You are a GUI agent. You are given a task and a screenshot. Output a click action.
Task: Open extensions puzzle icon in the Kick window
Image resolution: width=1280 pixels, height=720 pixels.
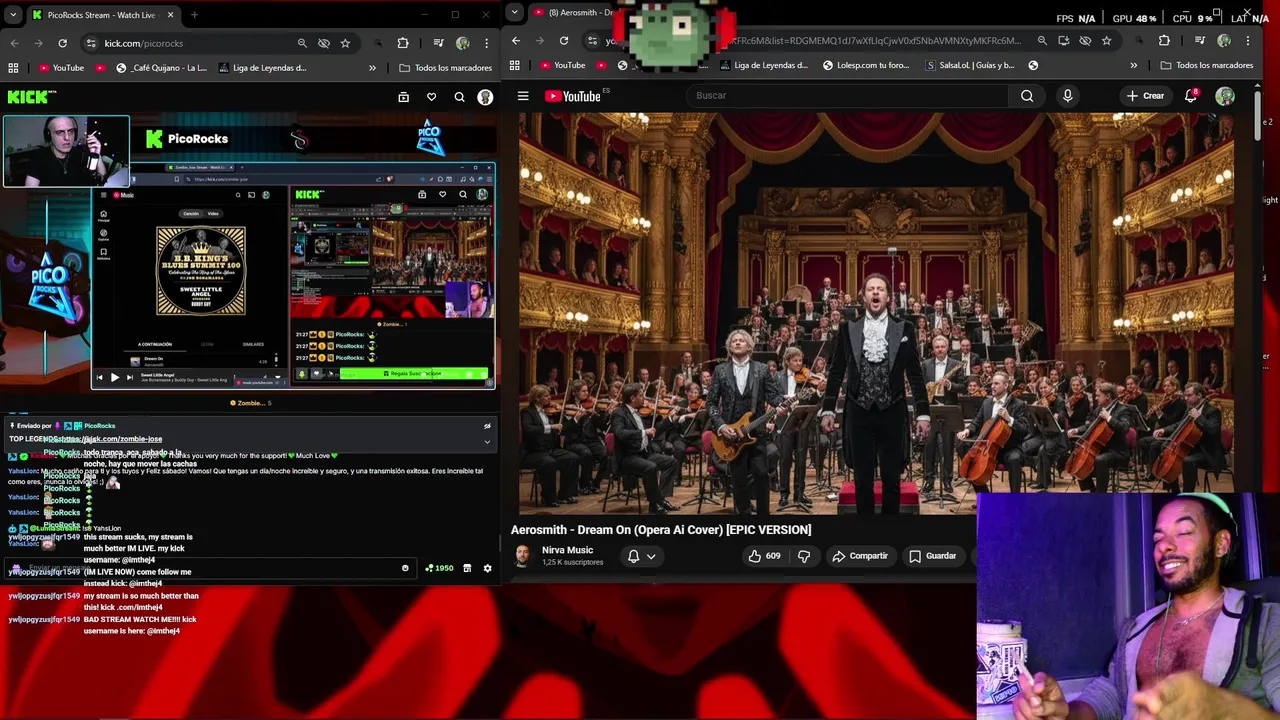pyautogui.click(x=403, y=43)
